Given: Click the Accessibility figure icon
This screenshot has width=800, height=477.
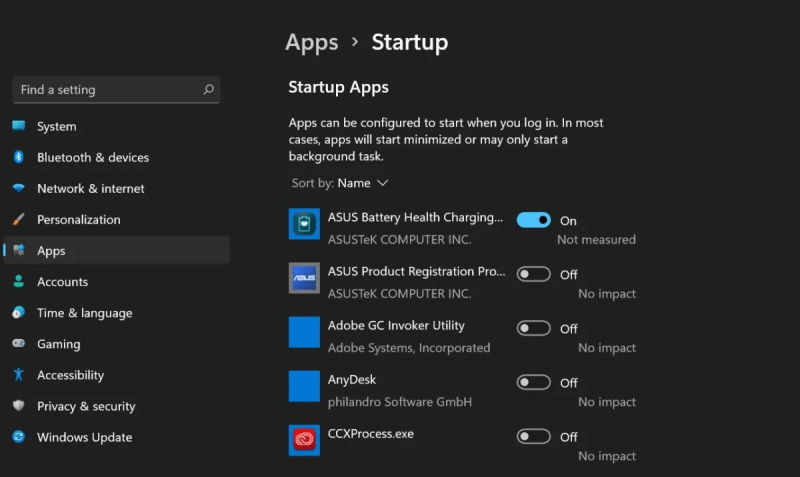Looking at the screenshot, I should 19,374.
